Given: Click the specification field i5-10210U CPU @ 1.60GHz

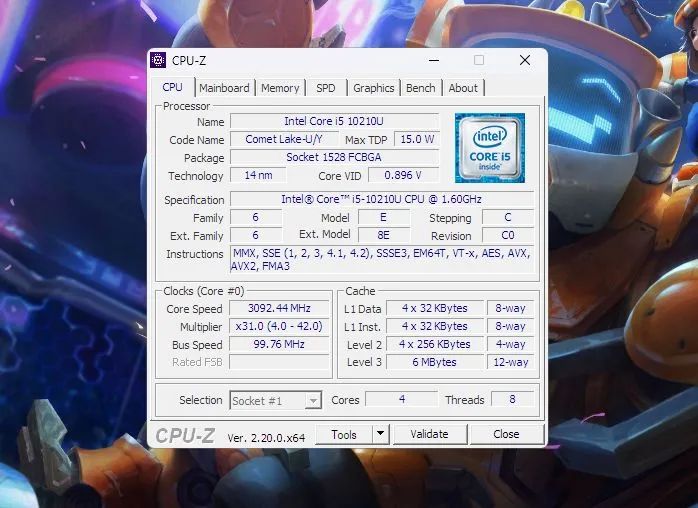Looking at the screenshot, I should click(381, 199).
